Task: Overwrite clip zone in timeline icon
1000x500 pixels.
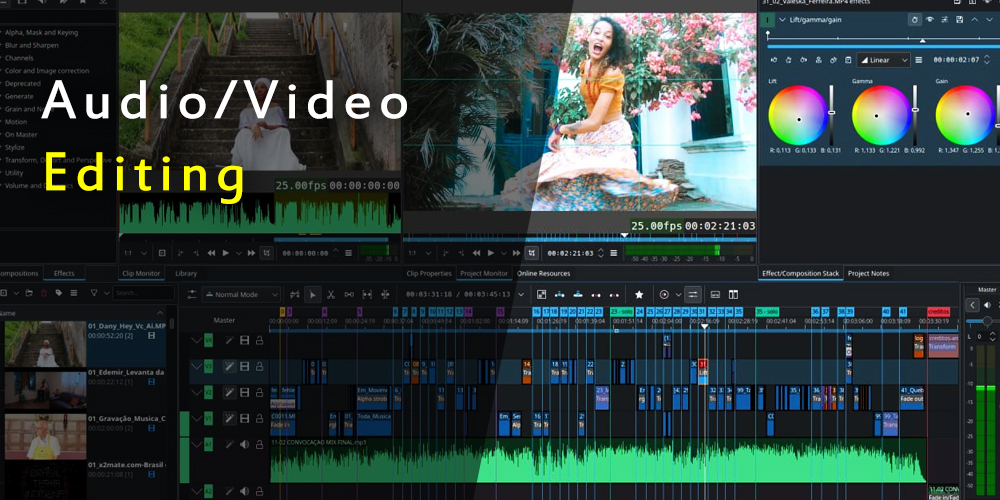Action: tap(578, 295)
